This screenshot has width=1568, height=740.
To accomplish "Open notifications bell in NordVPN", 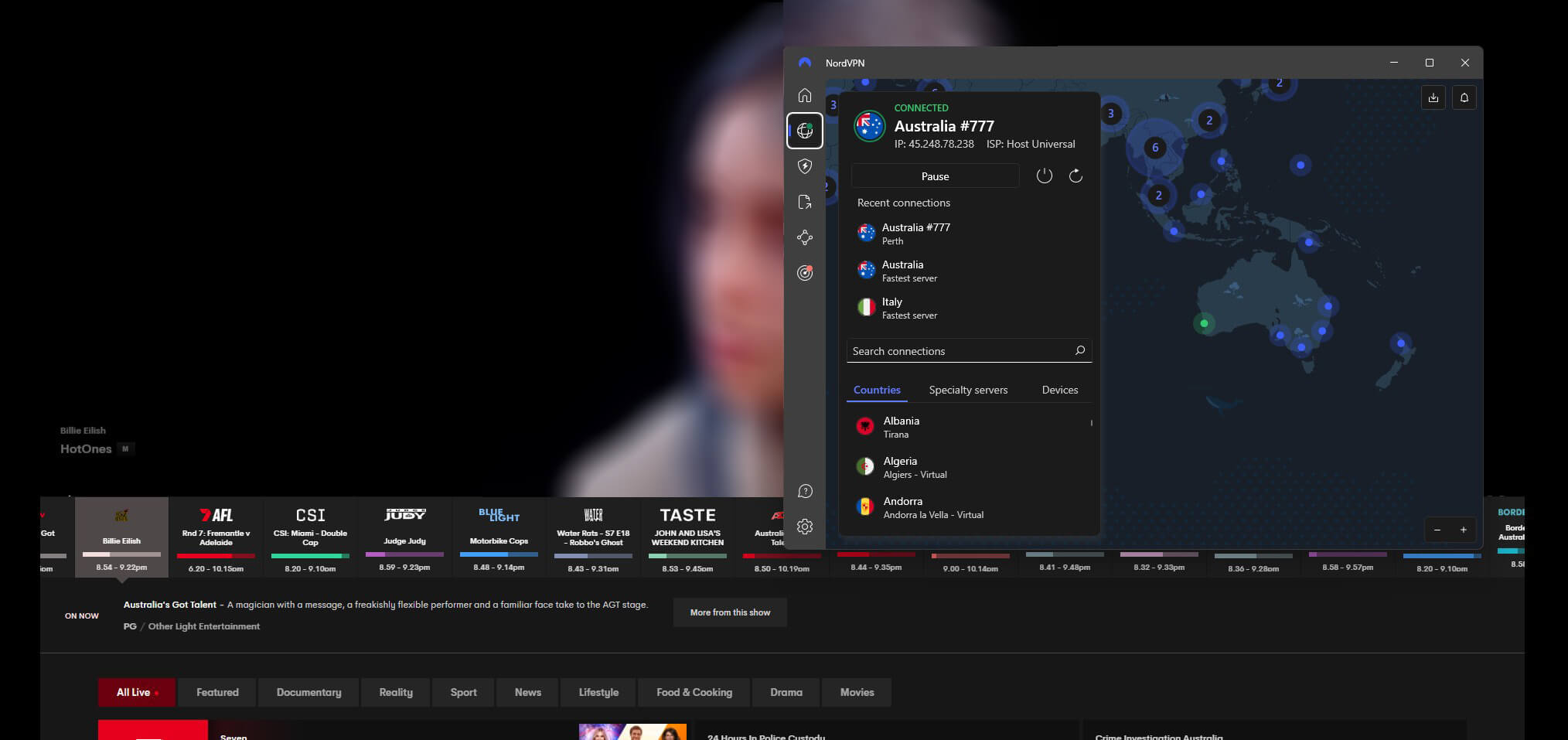I will coord(1464,98).
